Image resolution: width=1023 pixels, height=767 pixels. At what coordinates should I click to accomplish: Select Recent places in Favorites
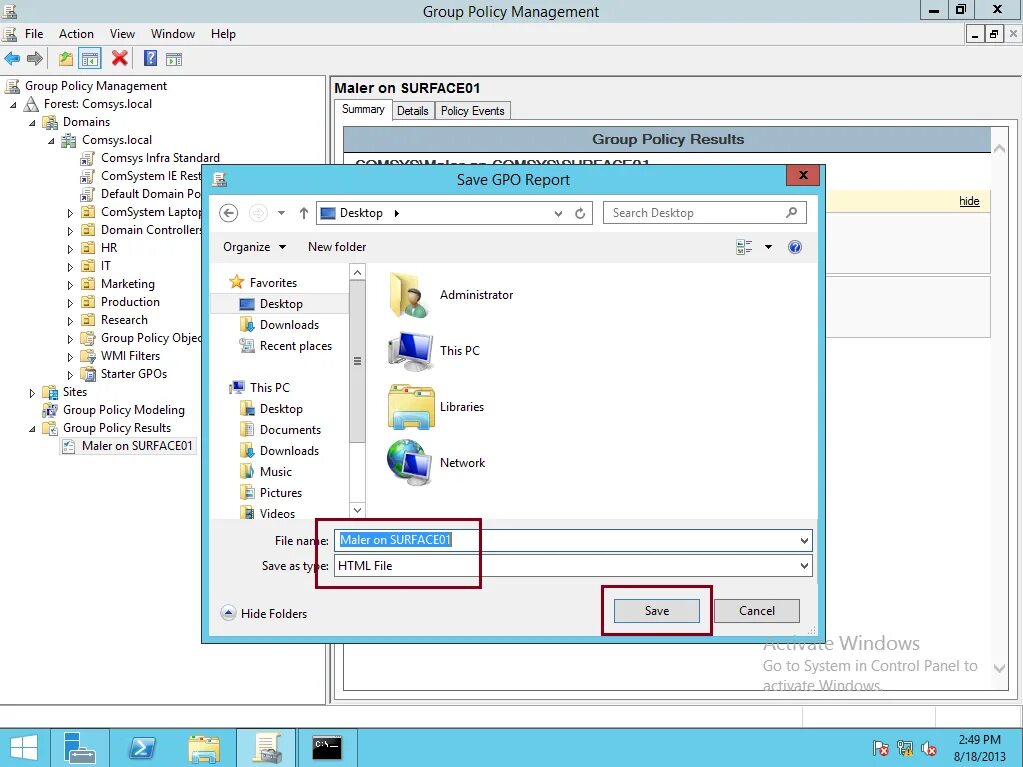[x=296, y=346]
